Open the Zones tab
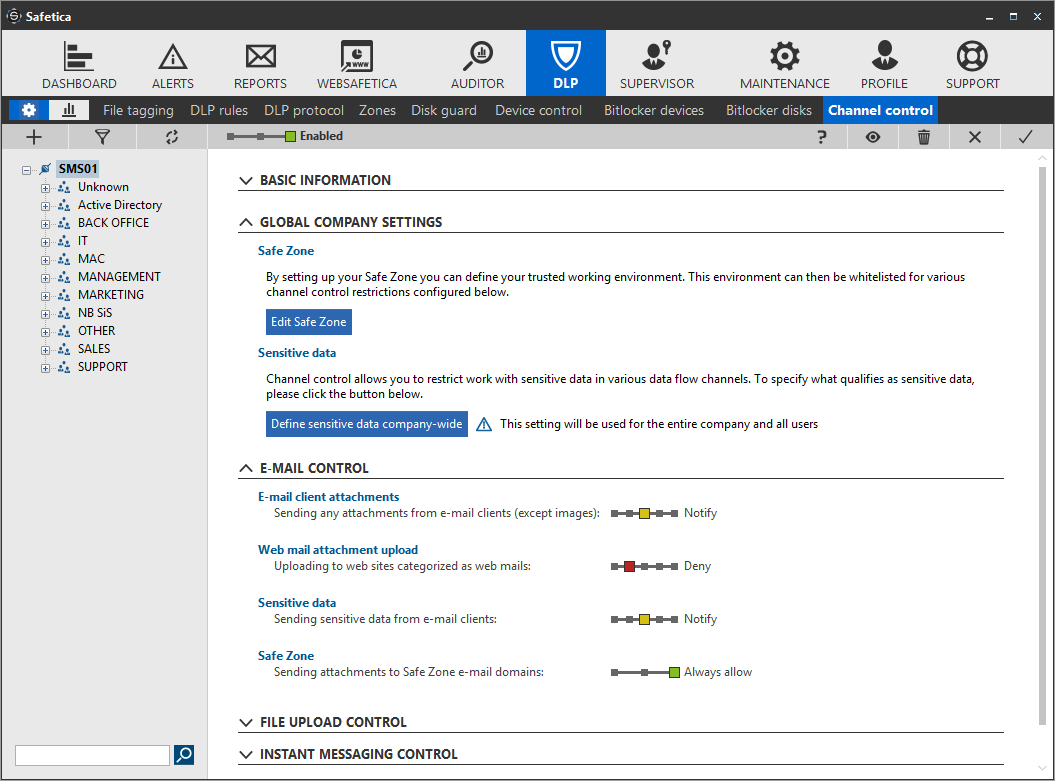This screenshot has height=781, width=1055. coord(377,110)
